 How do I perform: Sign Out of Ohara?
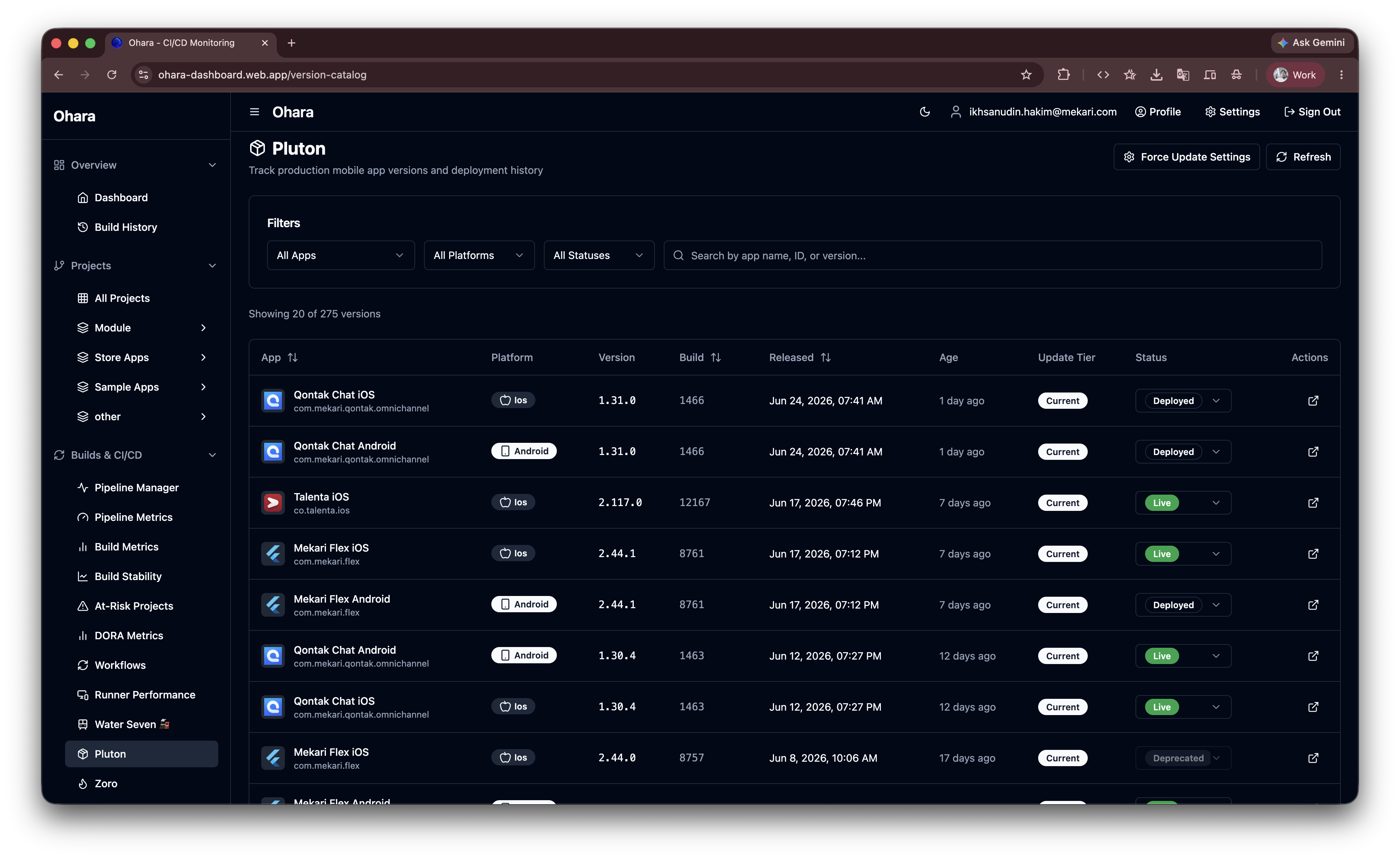pyautogui.click(x=1312, y=112)
